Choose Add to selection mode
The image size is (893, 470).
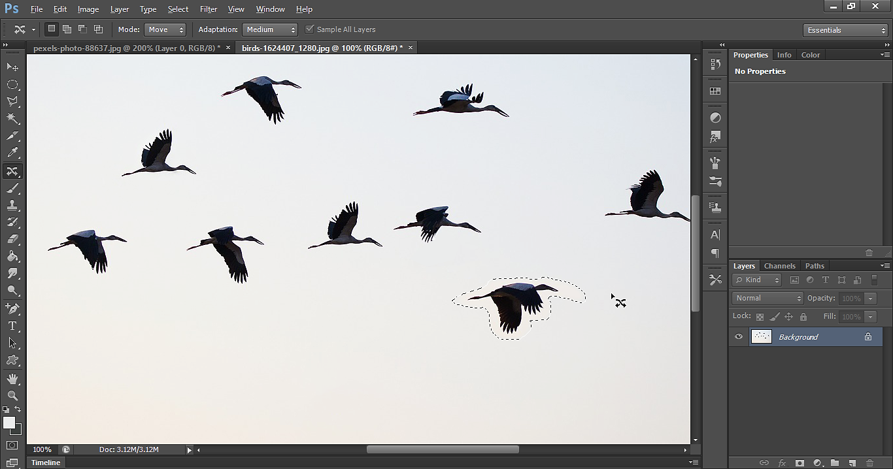click(67, 29)
